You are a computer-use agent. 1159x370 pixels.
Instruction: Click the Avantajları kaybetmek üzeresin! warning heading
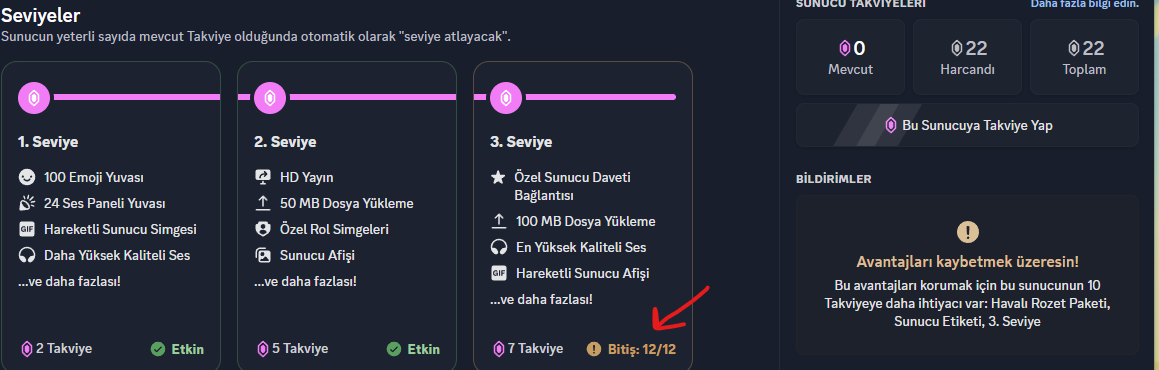[x=967, y=261]
